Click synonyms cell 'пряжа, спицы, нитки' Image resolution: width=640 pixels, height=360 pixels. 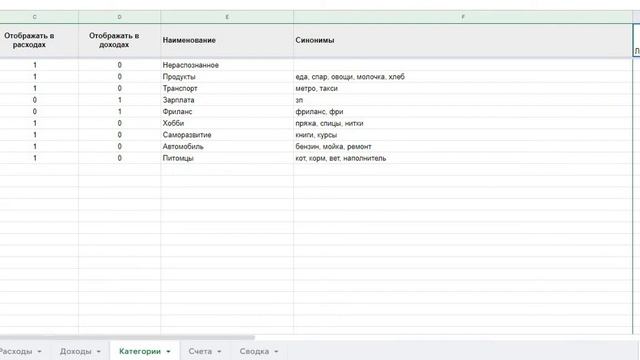click(x=463, y=123)
